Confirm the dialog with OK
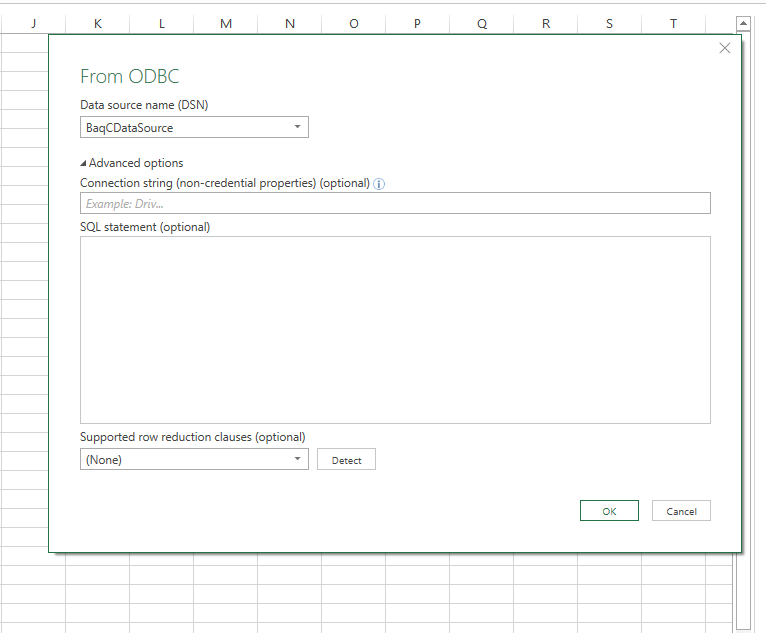This screenshot has height=633, width=766. [609, 510]
